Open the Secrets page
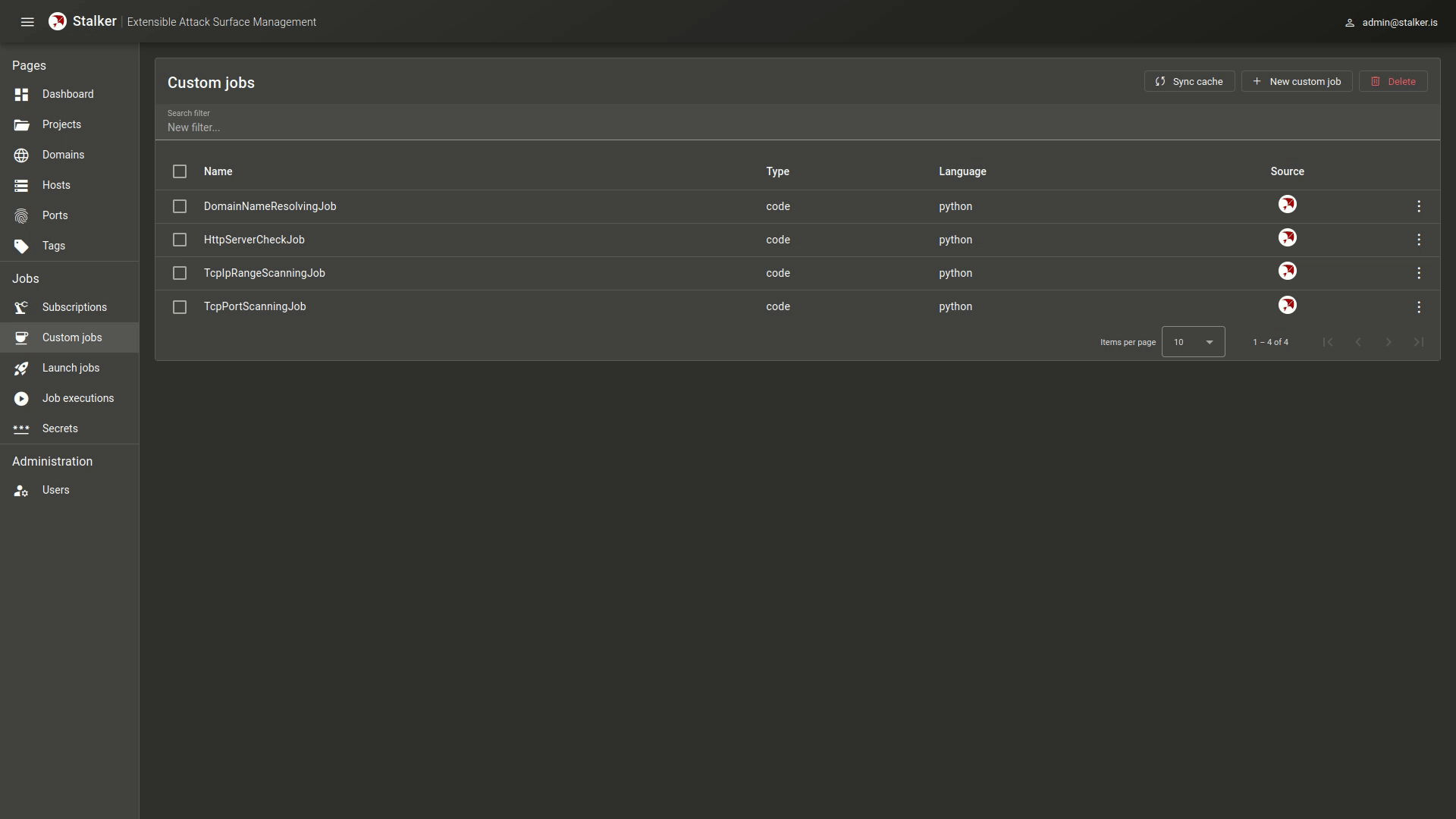 (x=60, y=428)
